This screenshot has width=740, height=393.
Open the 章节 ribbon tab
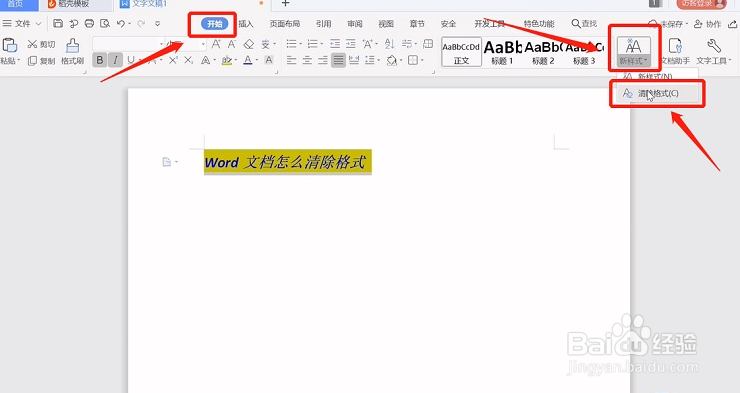tap(417, 24)
